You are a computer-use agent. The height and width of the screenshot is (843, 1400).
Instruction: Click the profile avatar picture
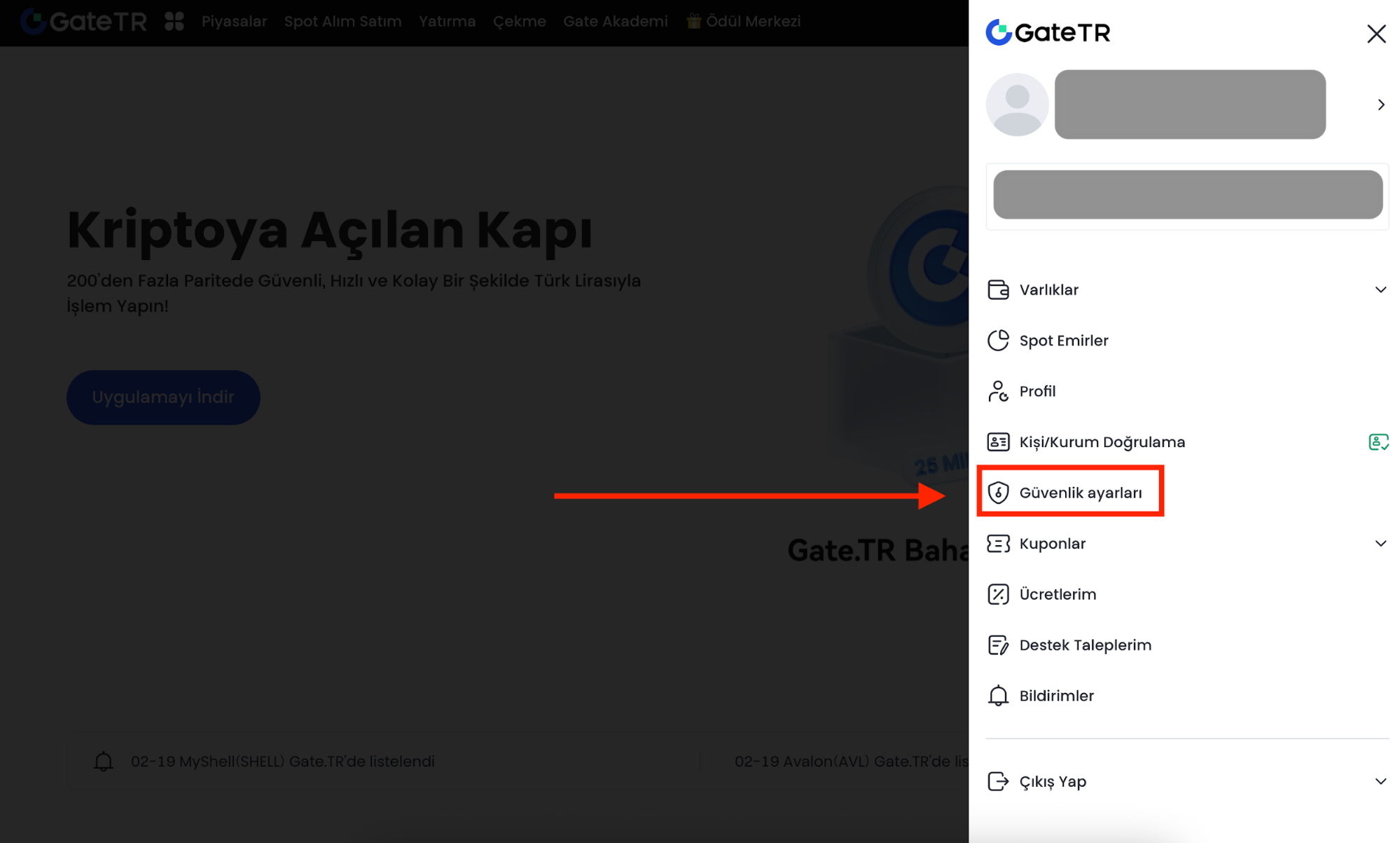(x=1017, y=104)
